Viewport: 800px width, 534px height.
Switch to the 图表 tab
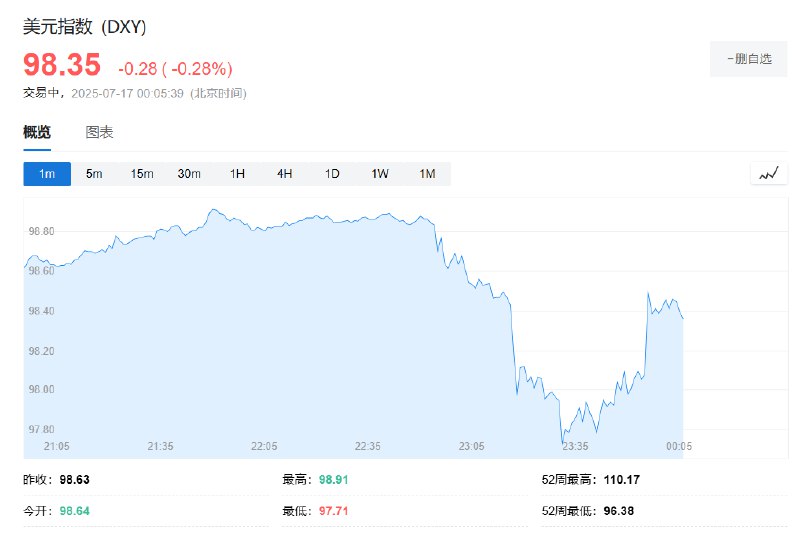point(99,133)
